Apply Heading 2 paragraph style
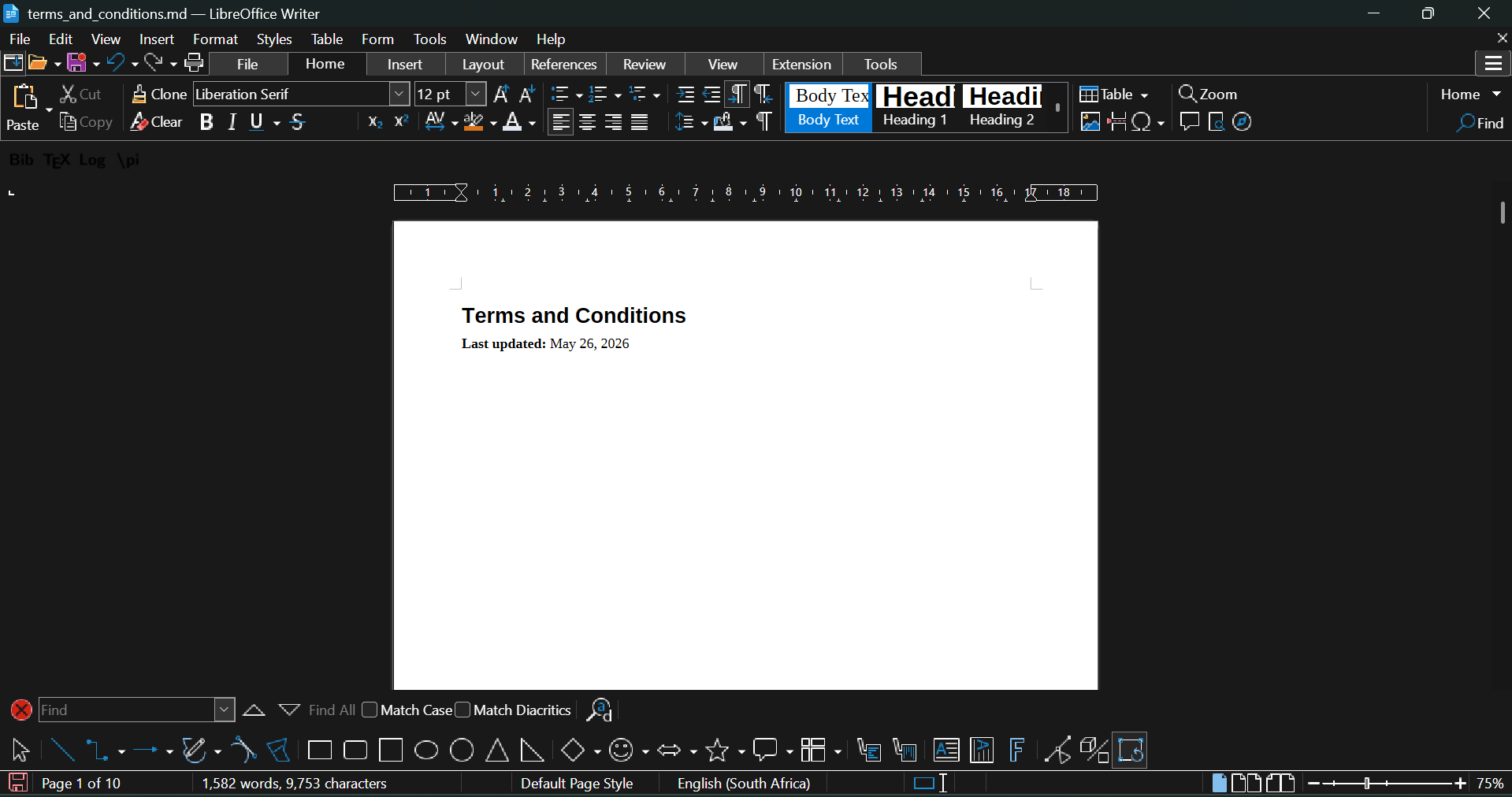 tap(1002, 106)
